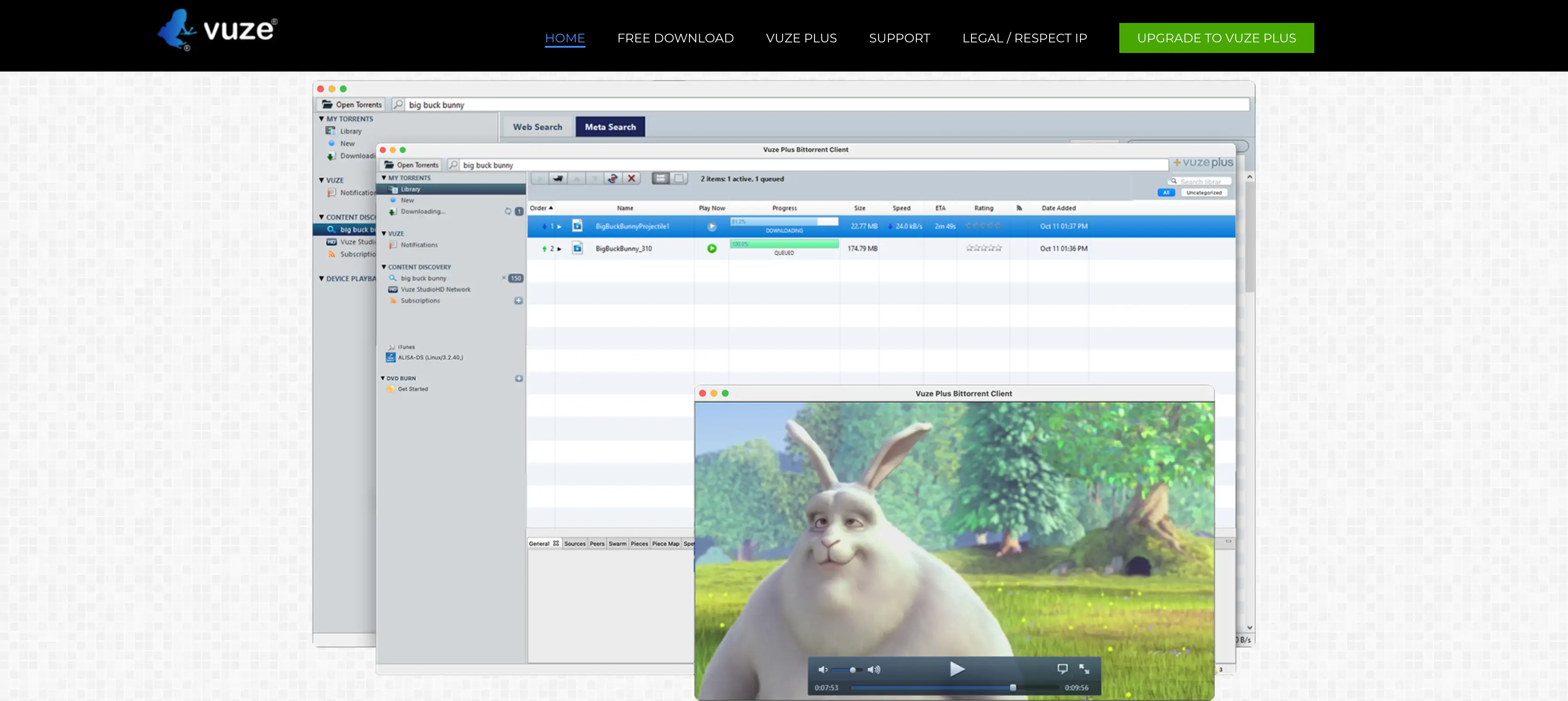Open the Piece Map details tab

(665, 544)
